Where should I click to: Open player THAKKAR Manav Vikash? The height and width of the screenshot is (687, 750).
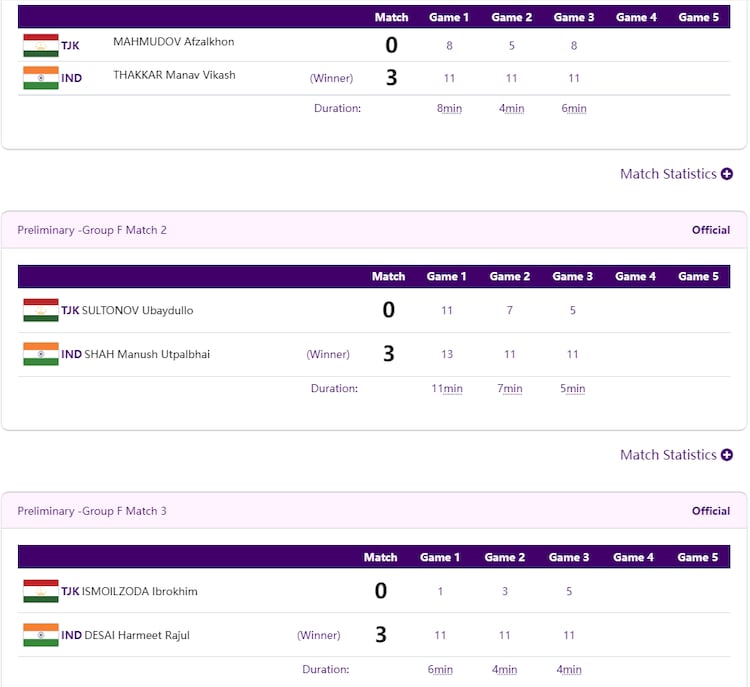pos(174,75)
